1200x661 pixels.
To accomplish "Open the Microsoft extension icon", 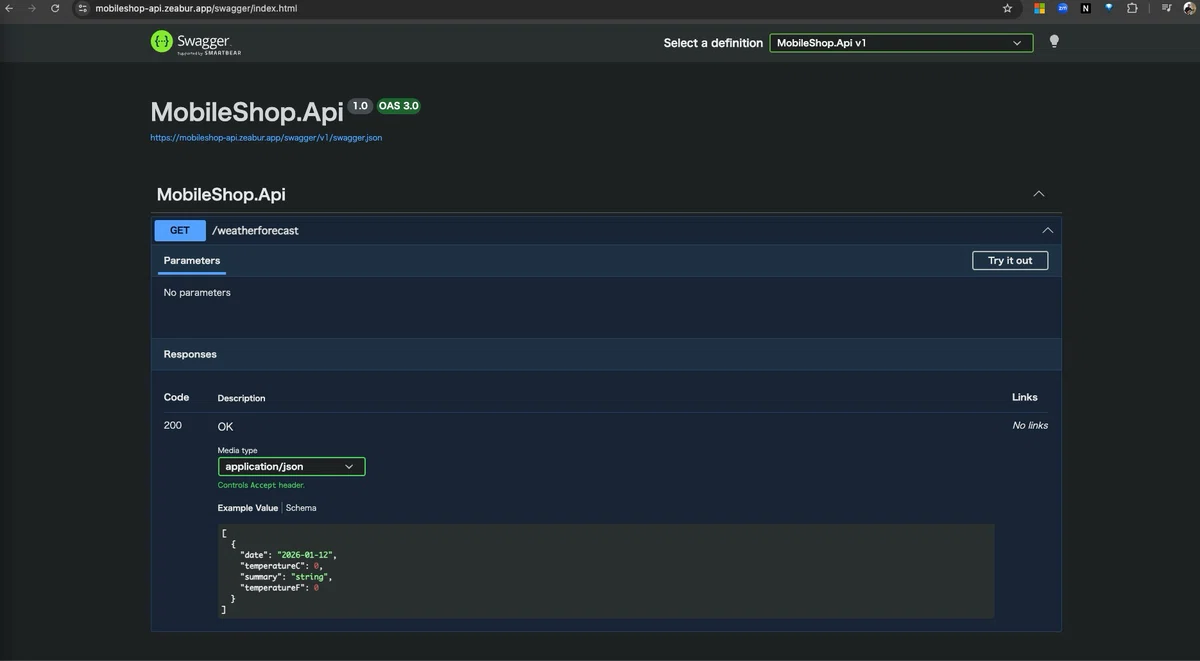I will [x=1039, y=8].
